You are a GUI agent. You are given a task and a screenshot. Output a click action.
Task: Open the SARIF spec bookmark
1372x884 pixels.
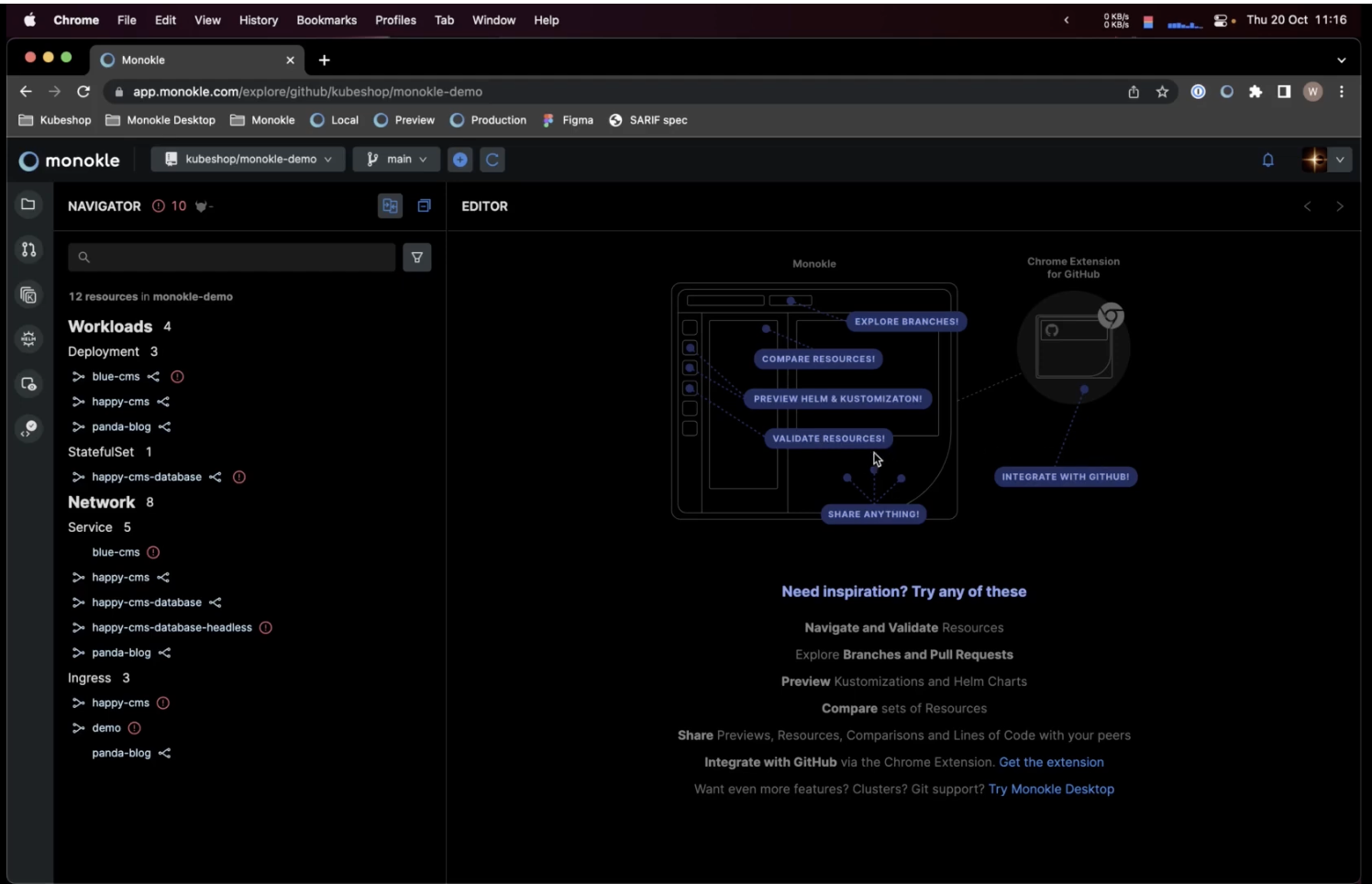coord(648,120)
